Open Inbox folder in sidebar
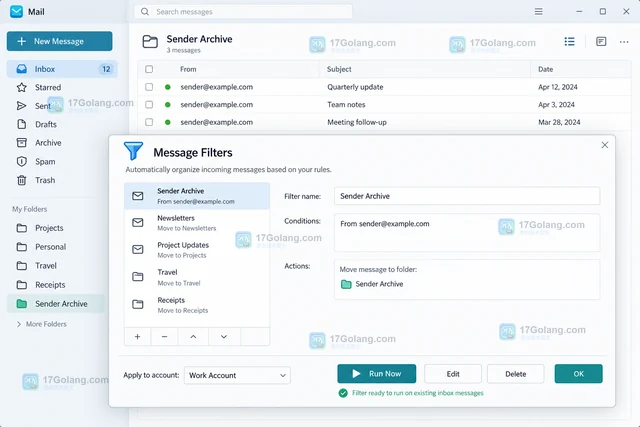This screenshot has width=640, height=427. point(62,69)
